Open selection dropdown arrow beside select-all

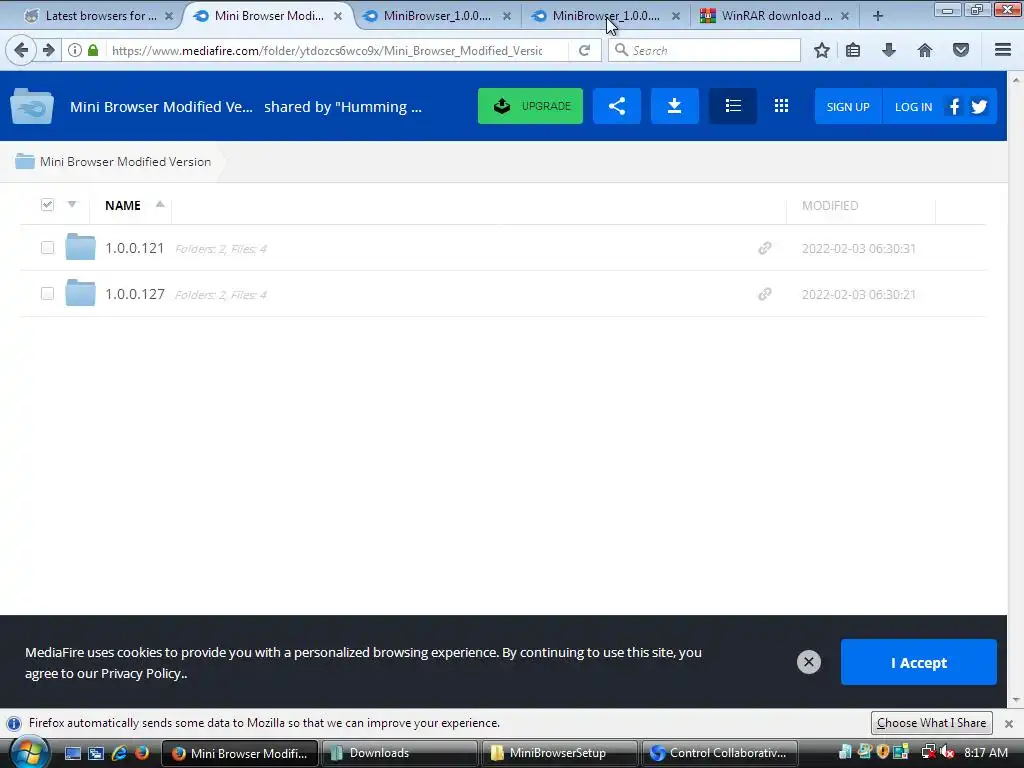[x=72, y=204]
